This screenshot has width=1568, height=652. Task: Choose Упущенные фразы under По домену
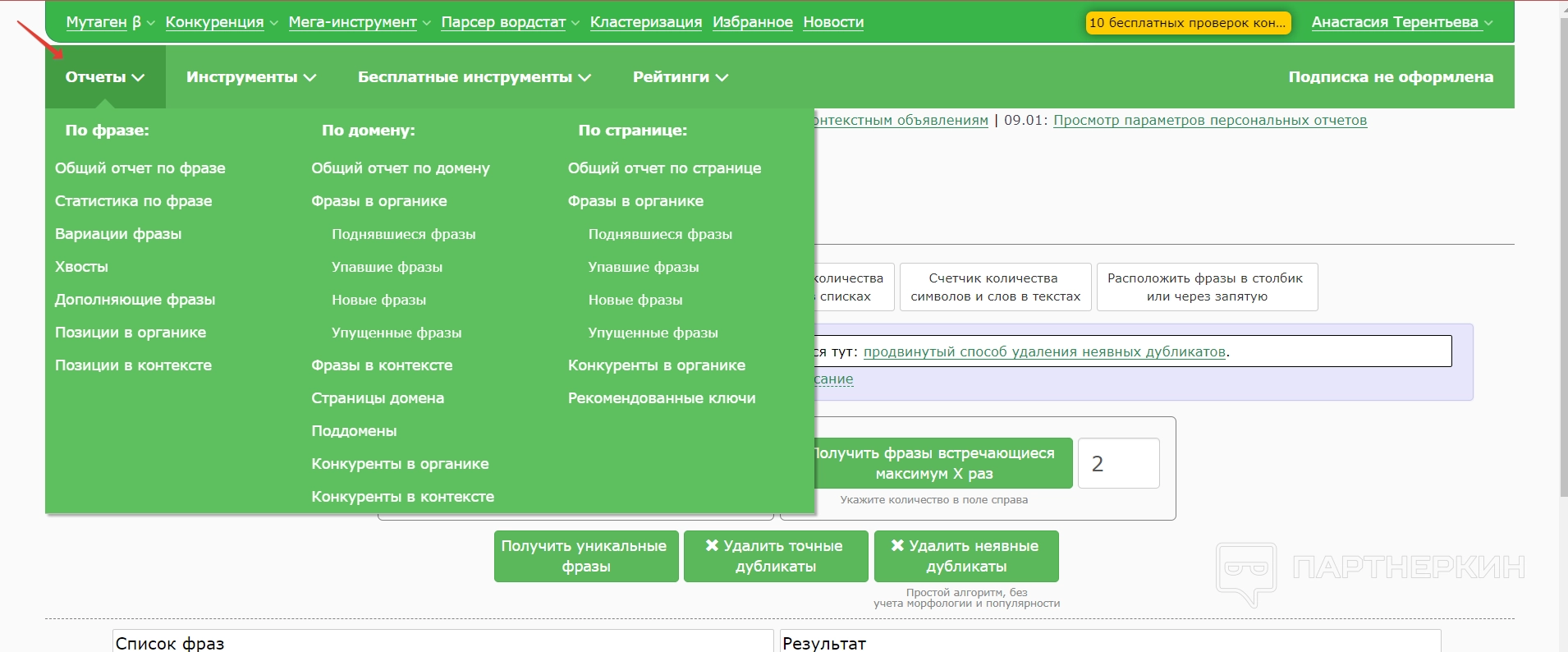click(x=397, y=333)
